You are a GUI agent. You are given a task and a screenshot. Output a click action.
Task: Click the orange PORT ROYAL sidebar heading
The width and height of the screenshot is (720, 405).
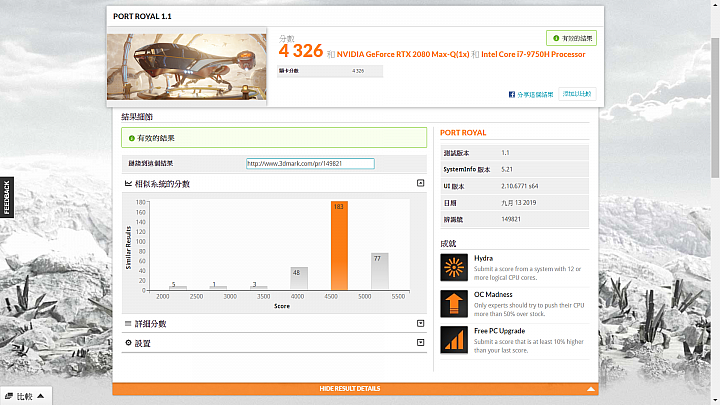(463, 133)
